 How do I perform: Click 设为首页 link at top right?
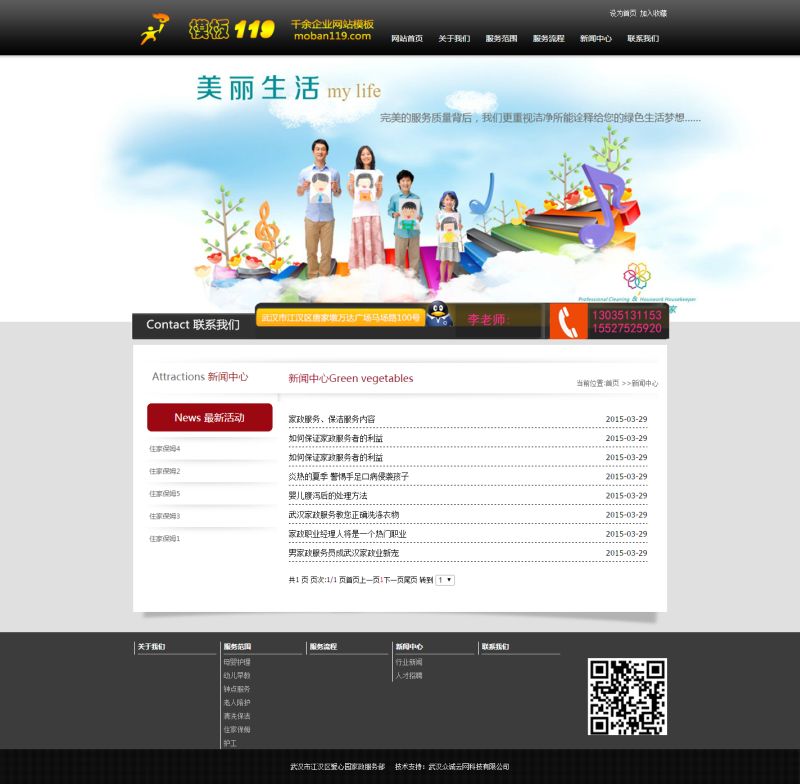click(622, 13)
